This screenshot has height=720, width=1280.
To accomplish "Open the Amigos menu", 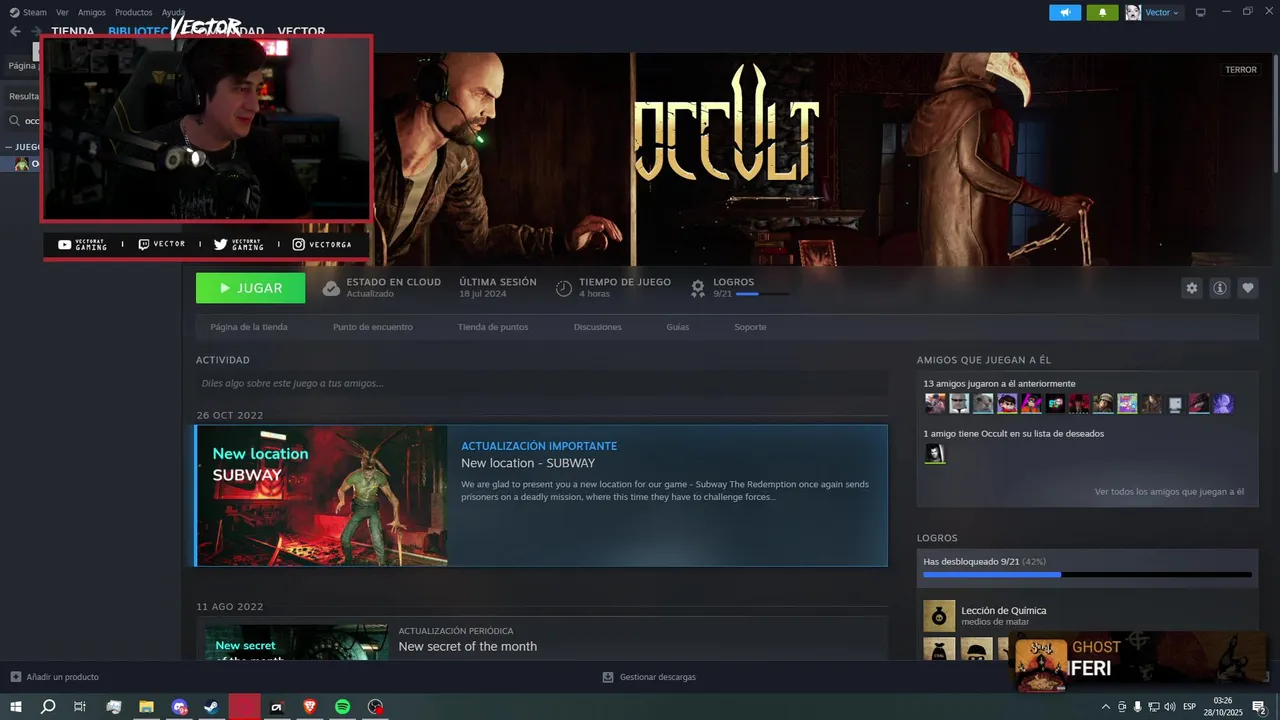I will (91, 12).
